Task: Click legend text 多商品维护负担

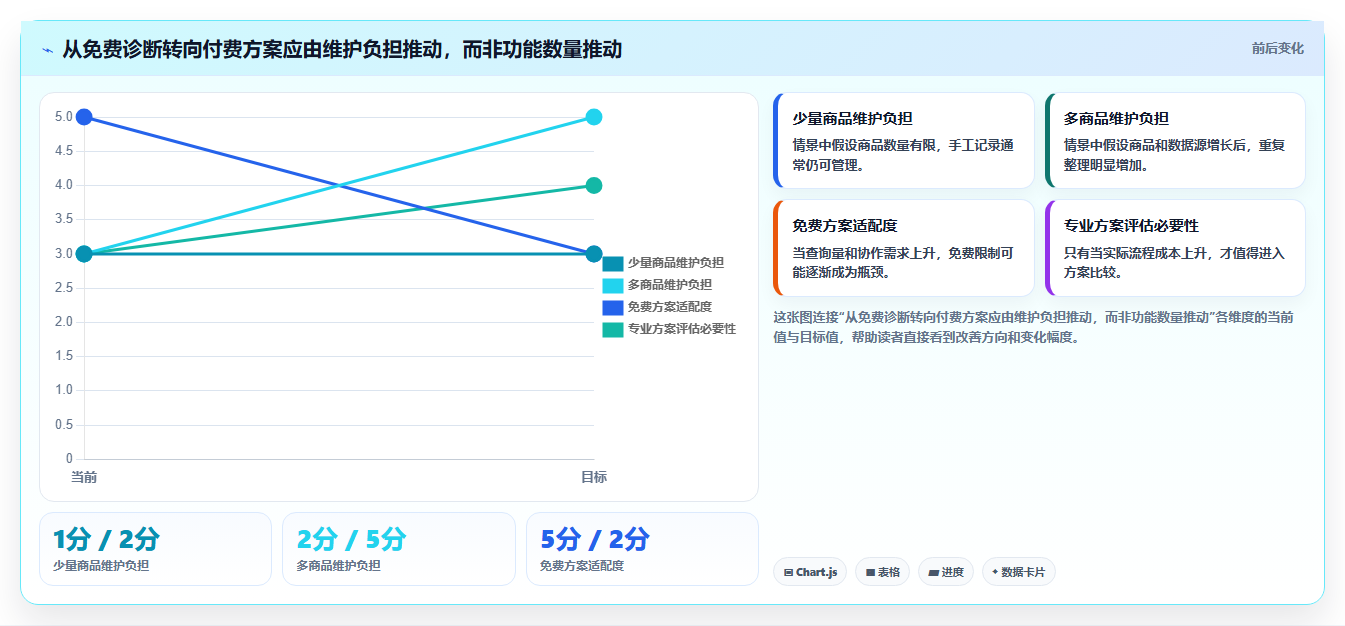Action: [670, 285]
